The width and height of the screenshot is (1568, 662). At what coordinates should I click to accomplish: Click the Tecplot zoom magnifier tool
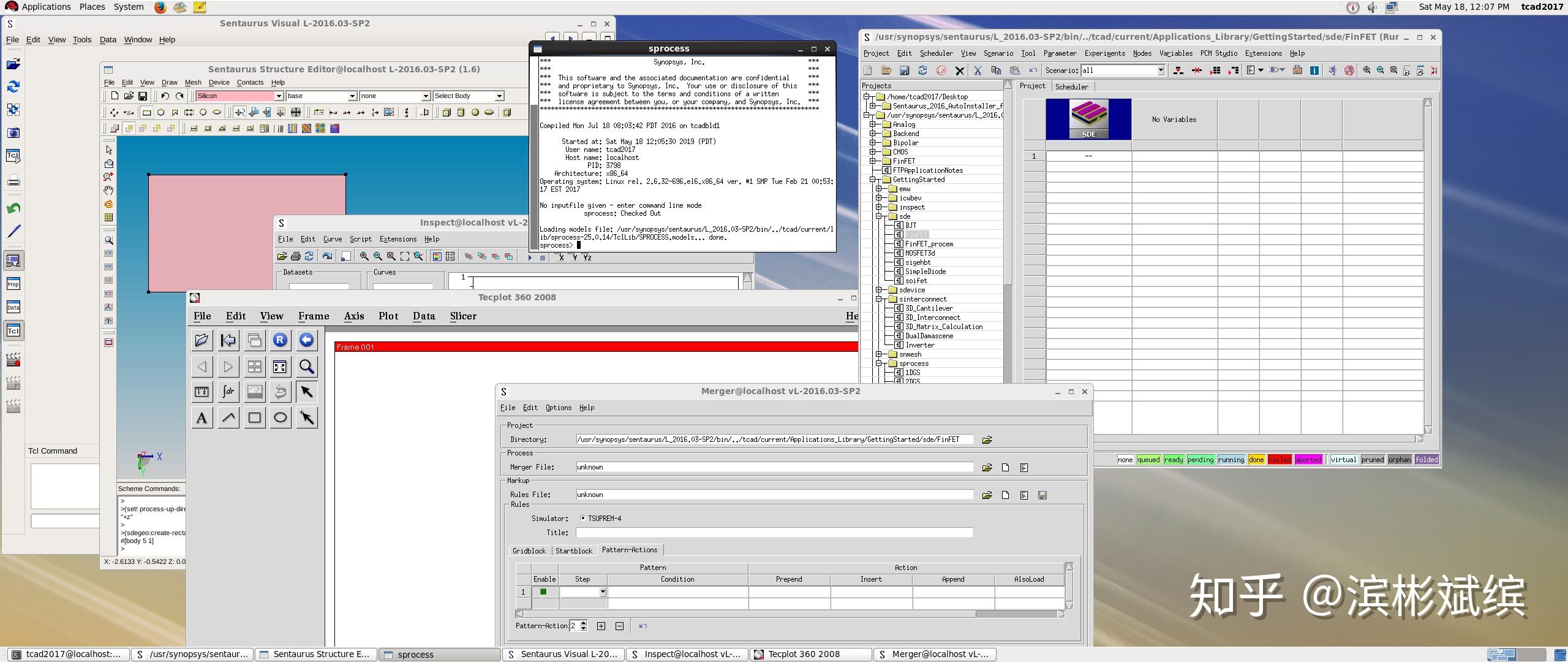click(x=306, y=367)
